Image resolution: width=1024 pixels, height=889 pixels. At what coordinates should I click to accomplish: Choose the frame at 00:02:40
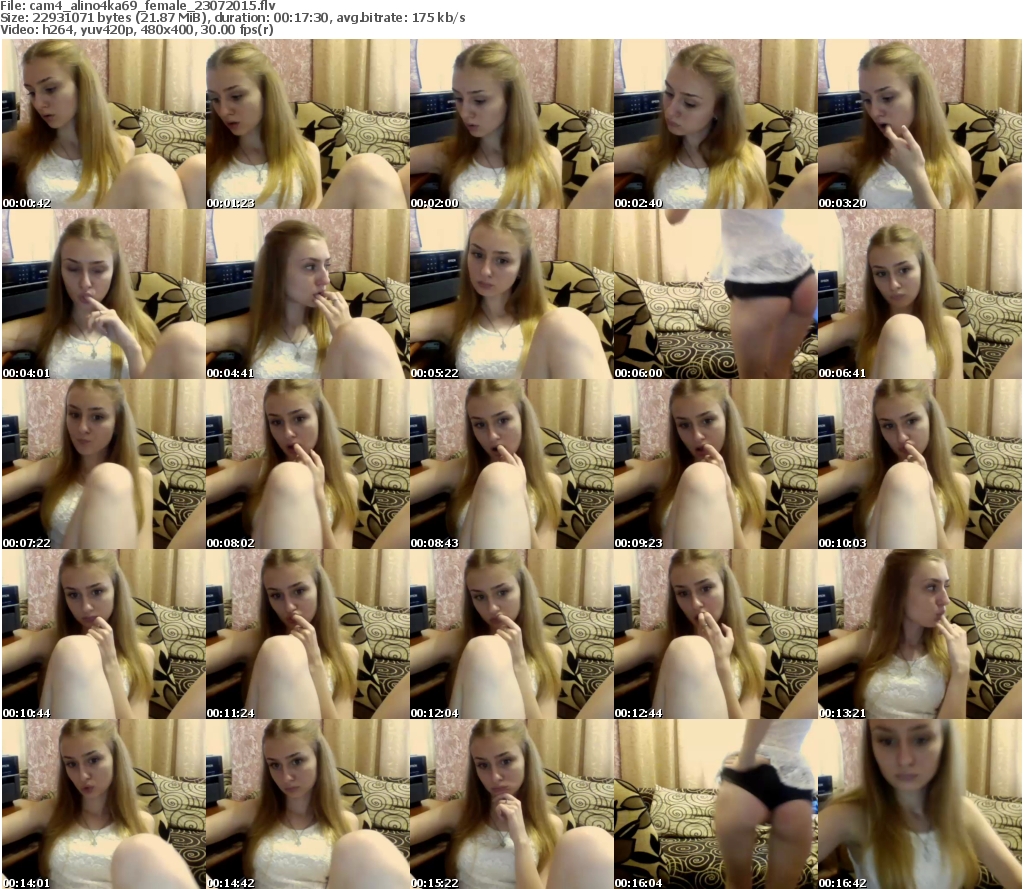(x=716, y=124)
